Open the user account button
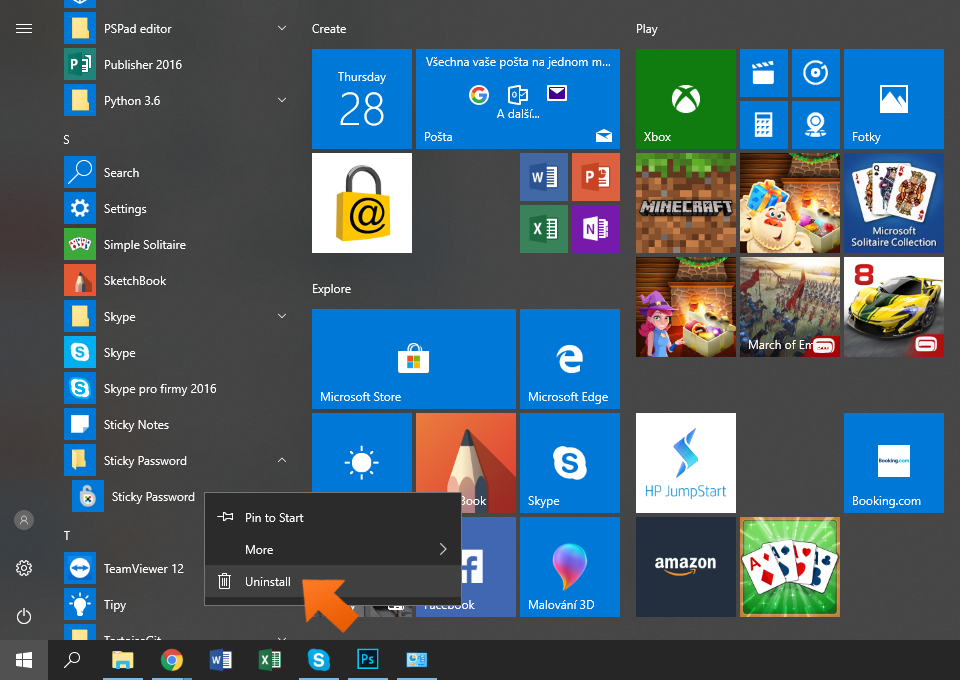The image size is (960, 680). 24,520
